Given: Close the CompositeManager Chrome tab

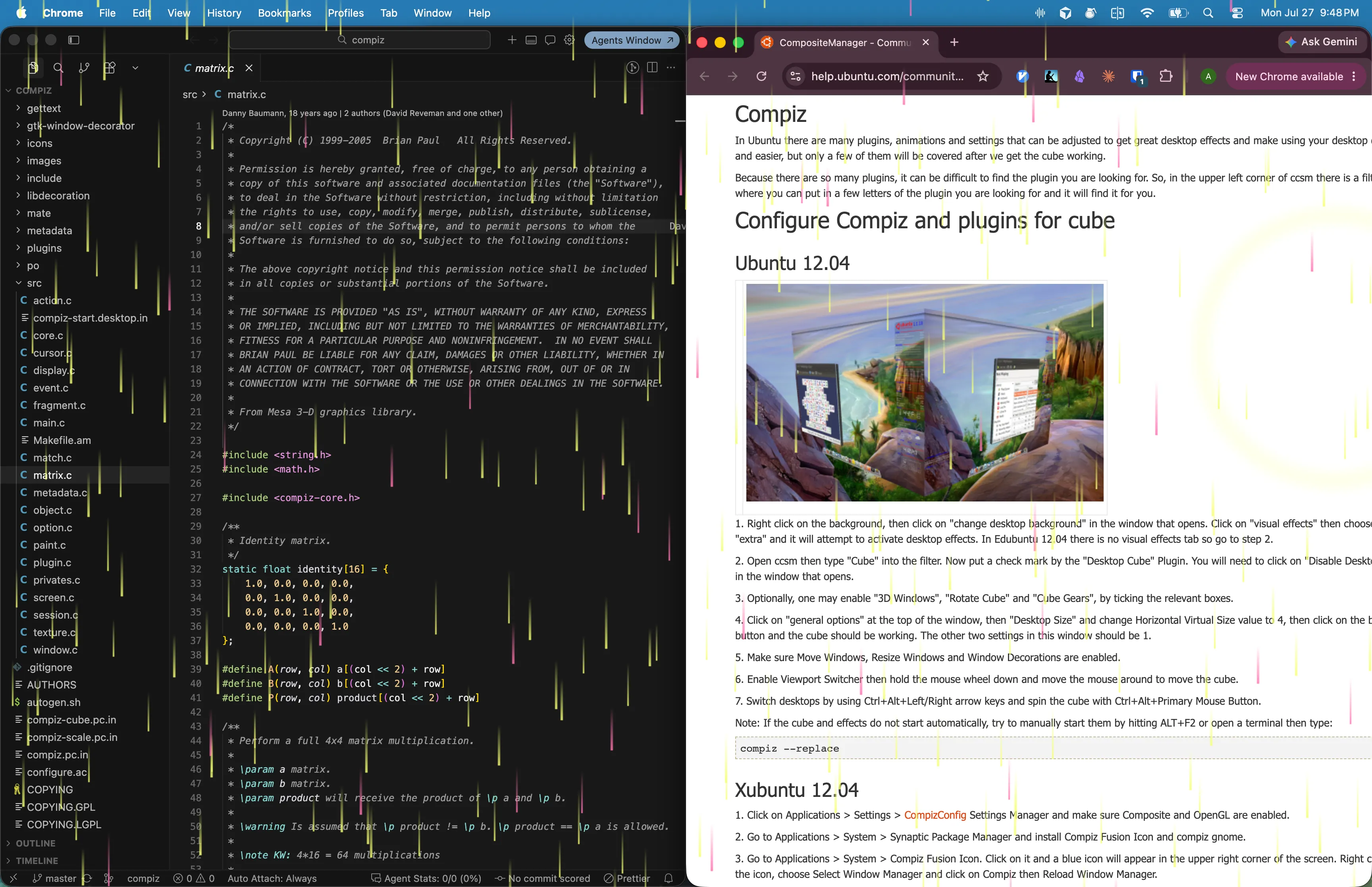Looking at the screenshot, I should coord(925,42).
